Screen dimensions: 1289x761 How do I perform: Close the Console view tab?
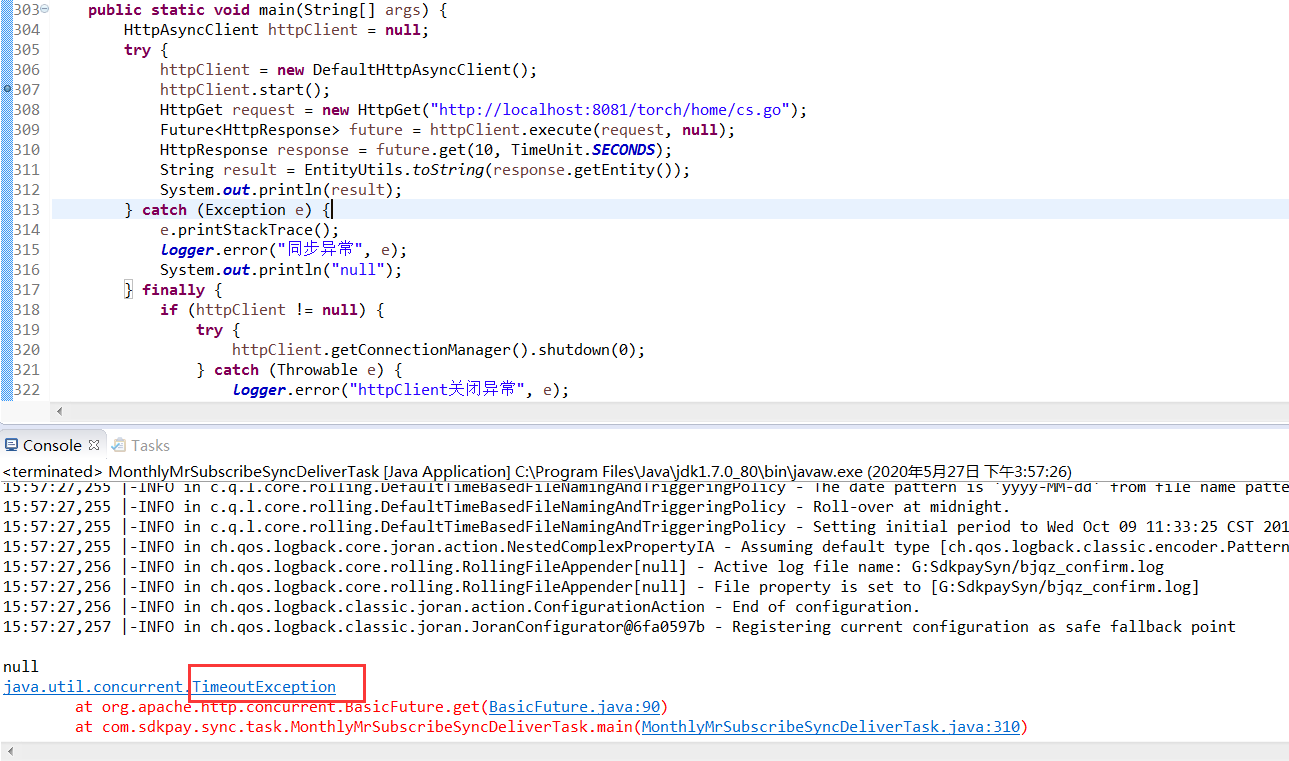point(95,444)
